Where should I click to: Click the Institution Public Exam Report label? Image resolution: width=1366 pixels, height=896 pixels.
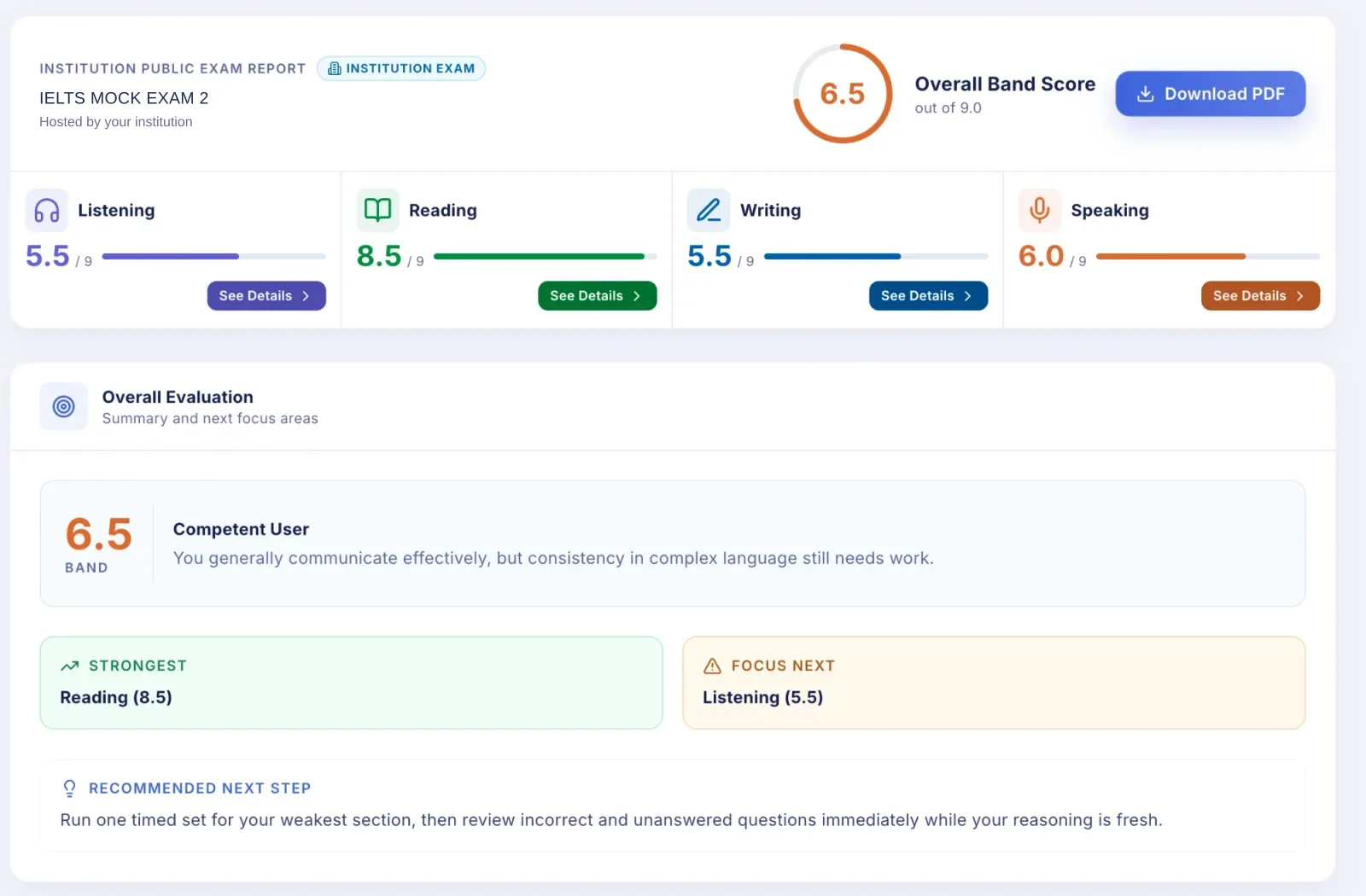click(x=172, y=68)
